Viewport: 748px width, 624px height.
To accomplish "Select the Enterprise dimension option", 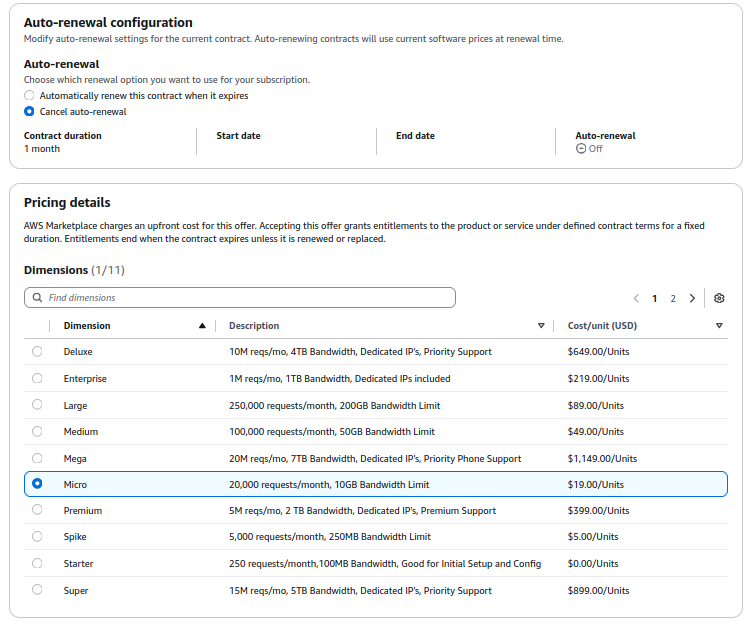I will point(37,378).
